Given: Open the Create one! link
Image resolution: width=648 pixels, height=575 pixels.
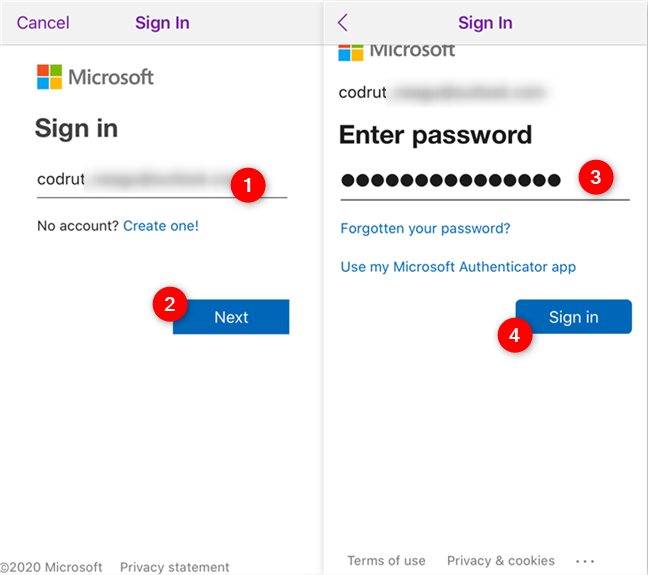Looking at the screenshot, I should [161, 226].
